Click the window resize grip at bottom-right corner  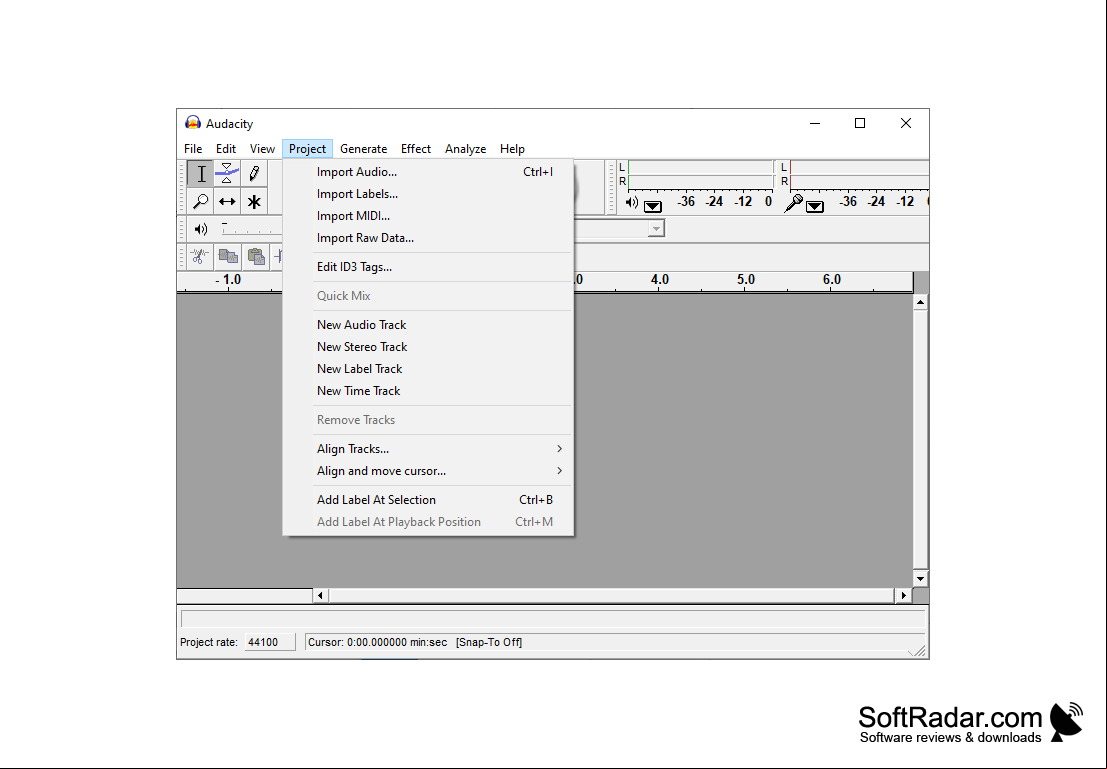[x=918, y=650]
